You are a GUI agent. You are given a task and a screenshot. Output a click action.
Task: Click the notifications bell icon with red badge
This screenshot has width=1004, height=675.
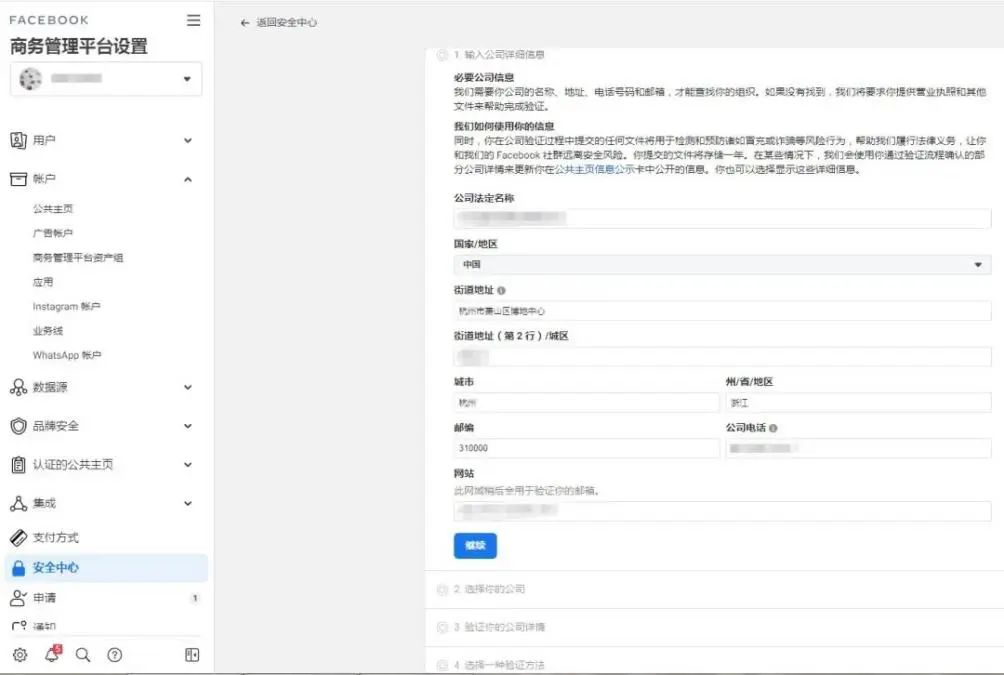(x=54, y=655)
